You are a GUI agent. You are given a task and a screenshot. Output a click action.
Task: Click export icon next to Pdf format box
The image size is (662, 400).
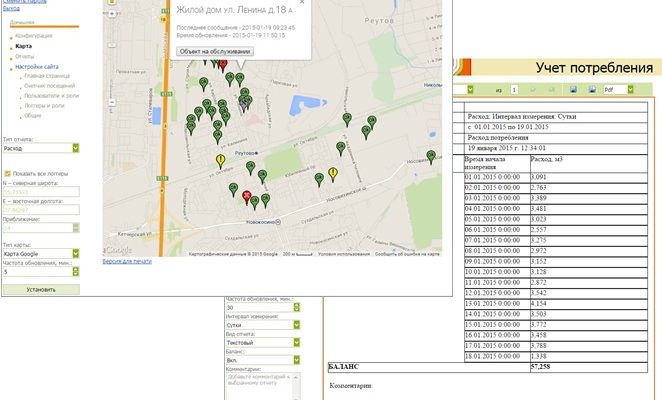(592, 90)
